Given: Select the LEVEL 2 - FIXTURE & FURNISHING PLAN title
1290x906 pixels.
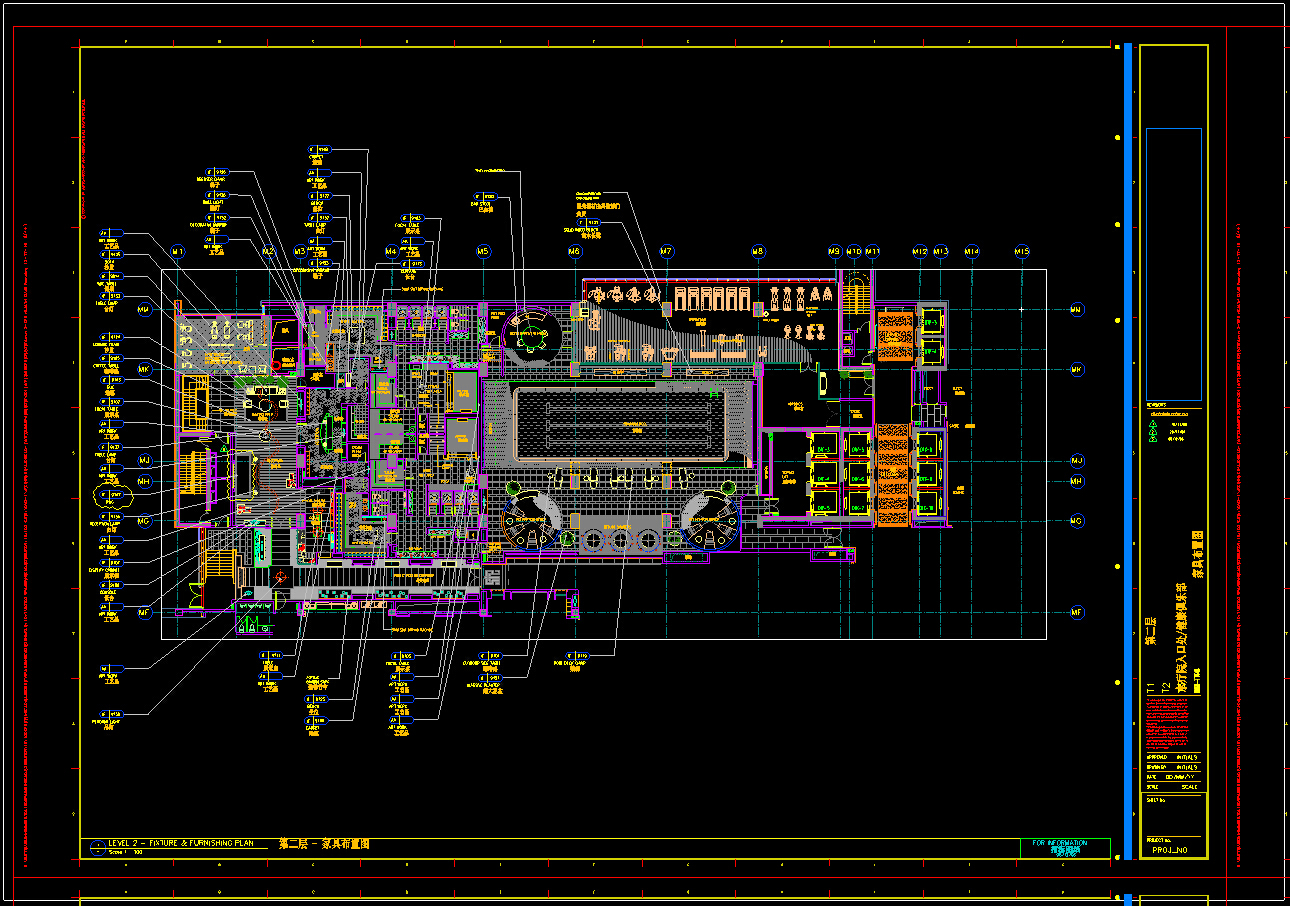Looking at the screenshot, I should point(181,843).
